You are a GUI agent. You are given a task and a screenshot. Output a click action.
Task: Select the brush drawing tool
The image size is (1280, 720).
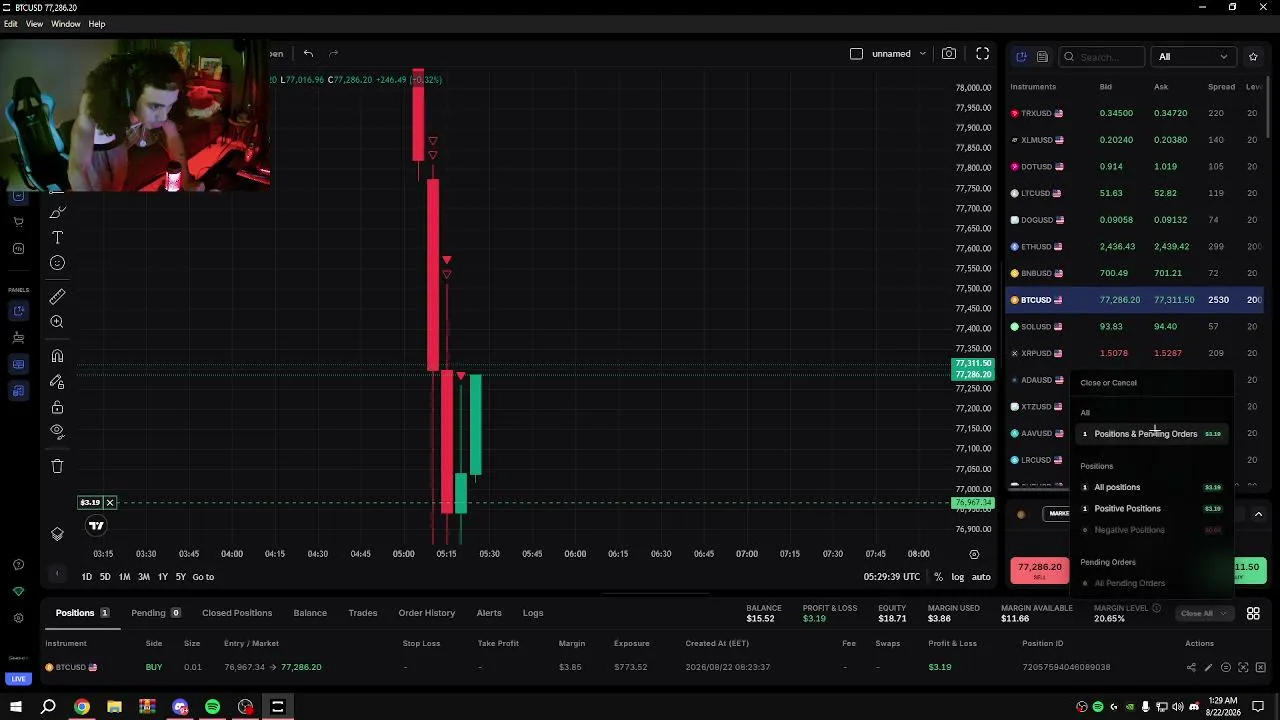(57, 212)
